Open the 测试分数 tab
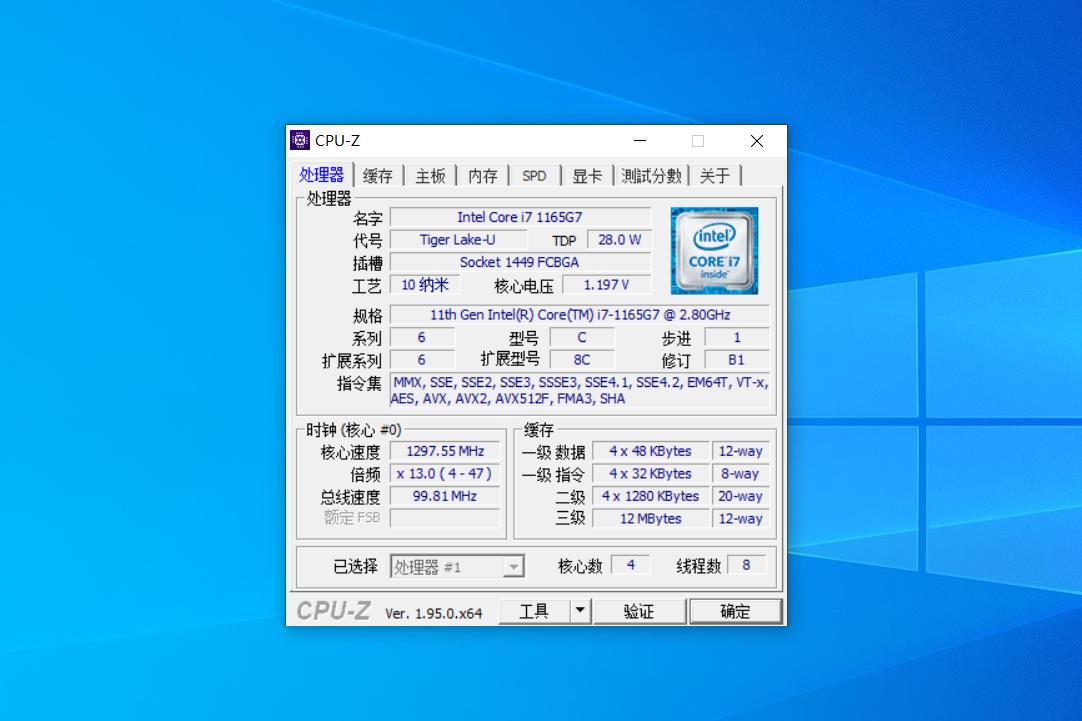 (651, 174)
